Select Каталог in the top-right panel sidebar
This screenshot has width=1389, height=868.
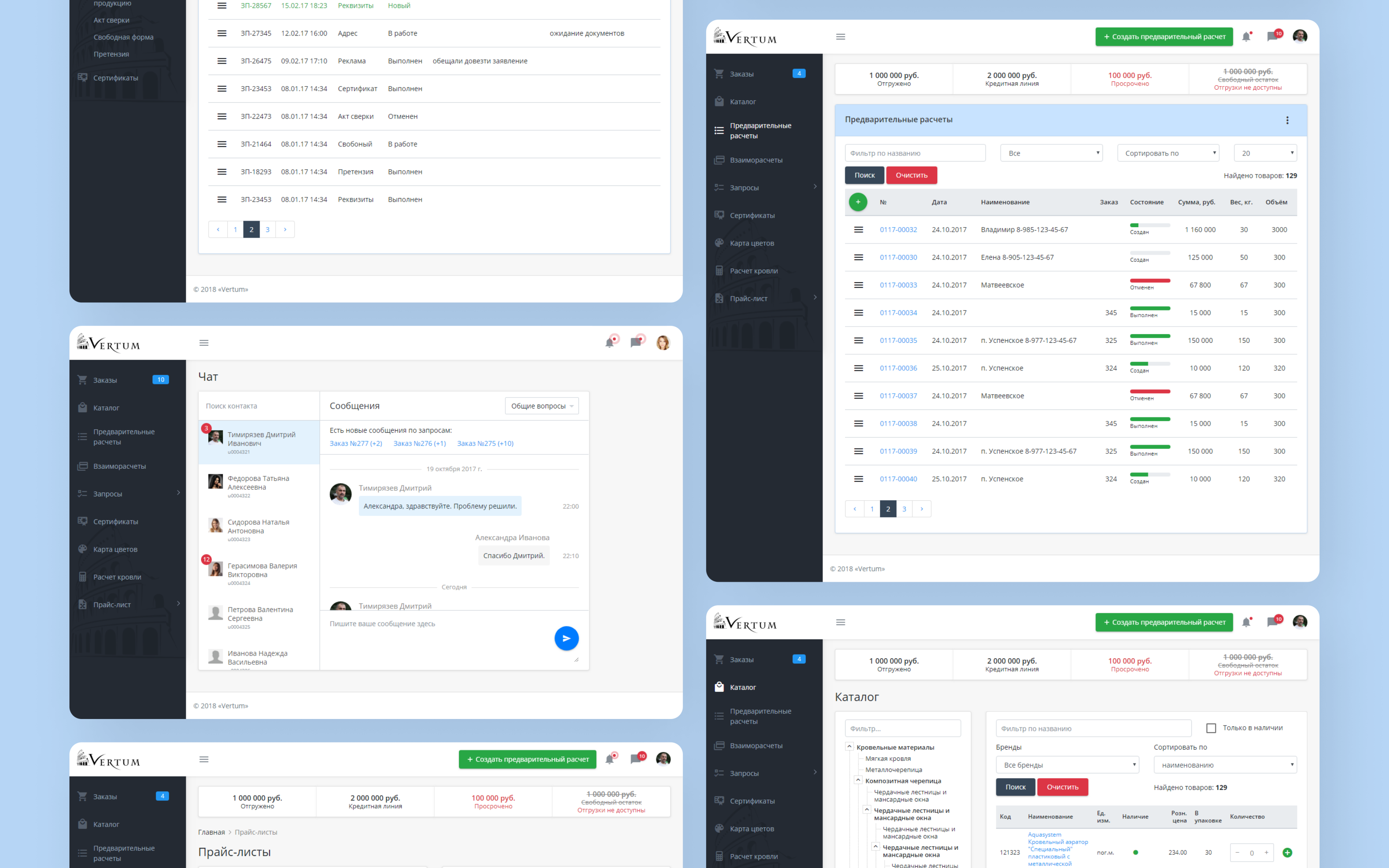coord(742,102)
